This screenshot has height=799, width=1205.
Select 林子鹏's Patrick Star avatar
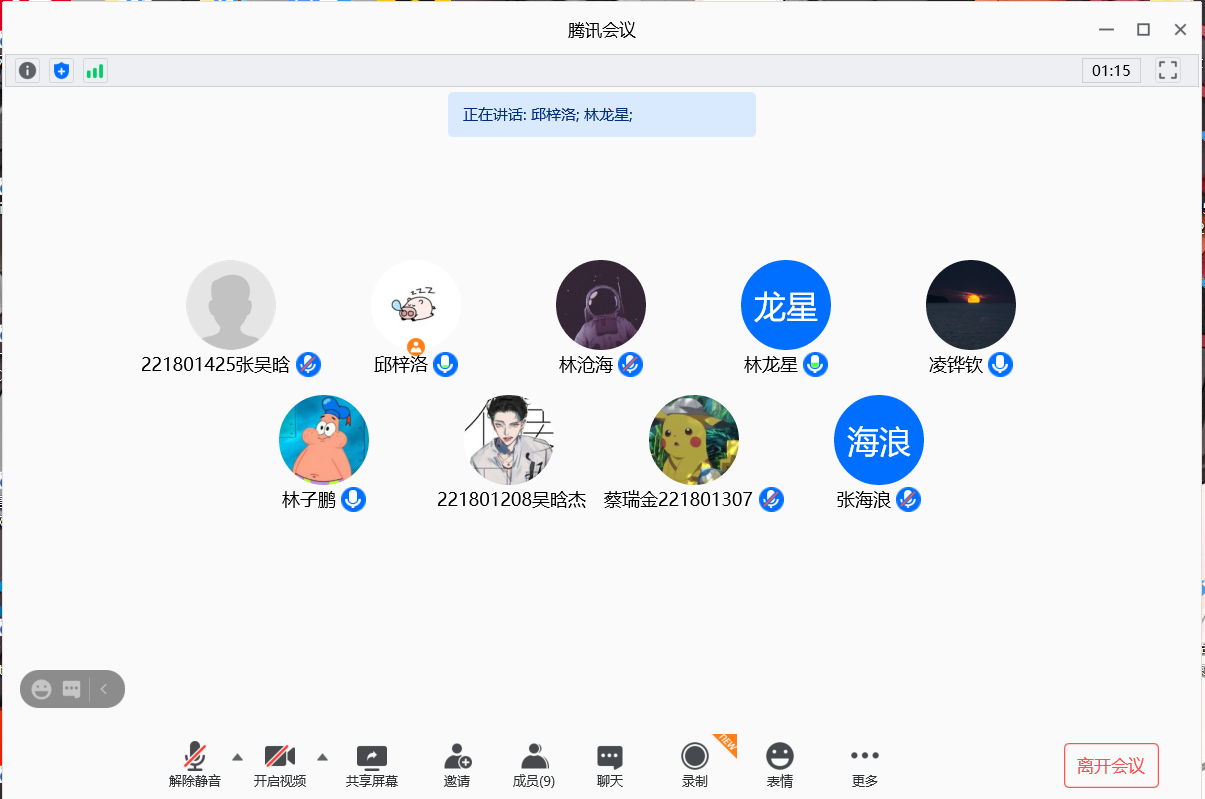(324, 440)
